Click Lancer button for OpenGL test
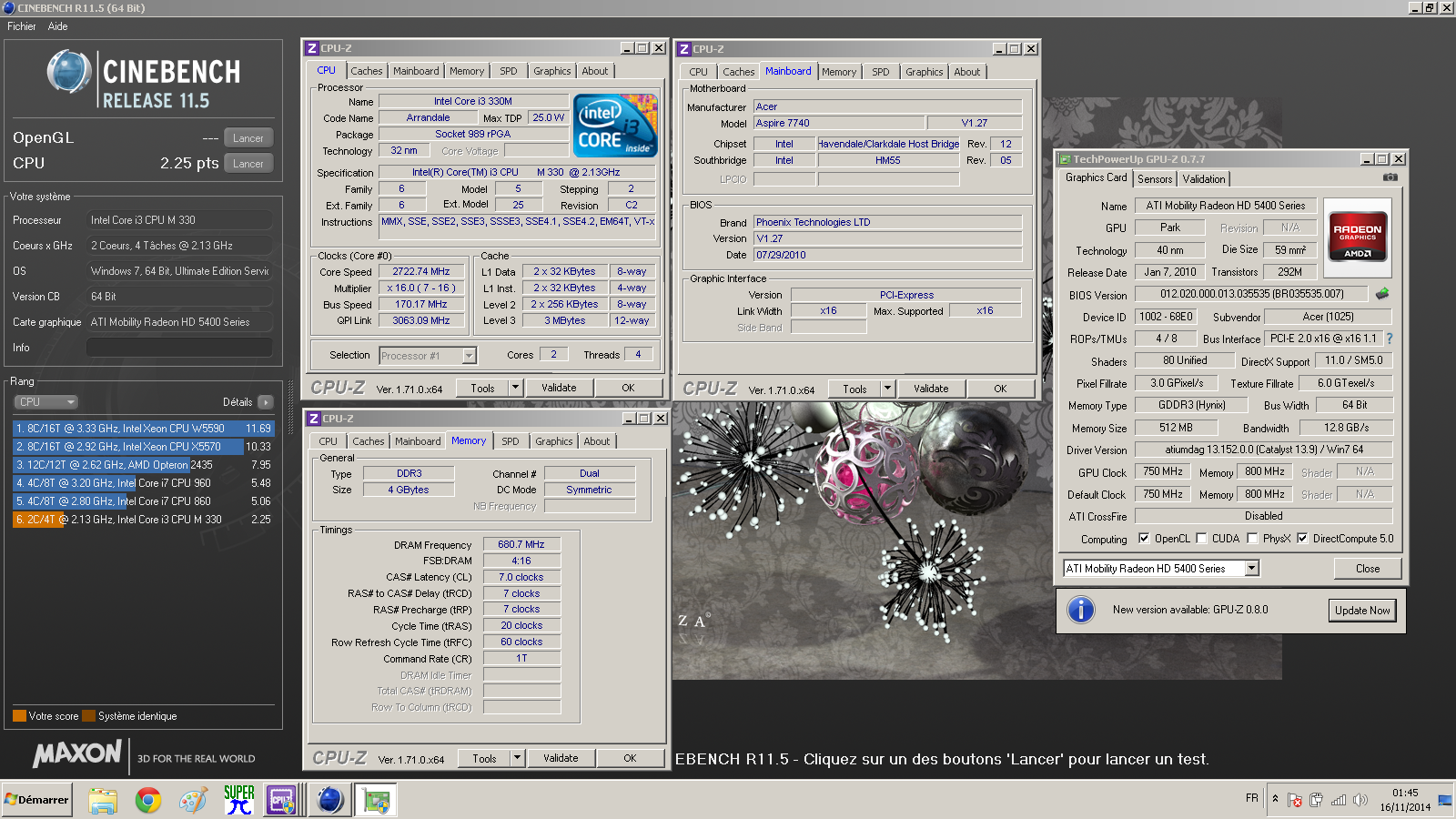1456x819 pixels. tap(248, 138)
